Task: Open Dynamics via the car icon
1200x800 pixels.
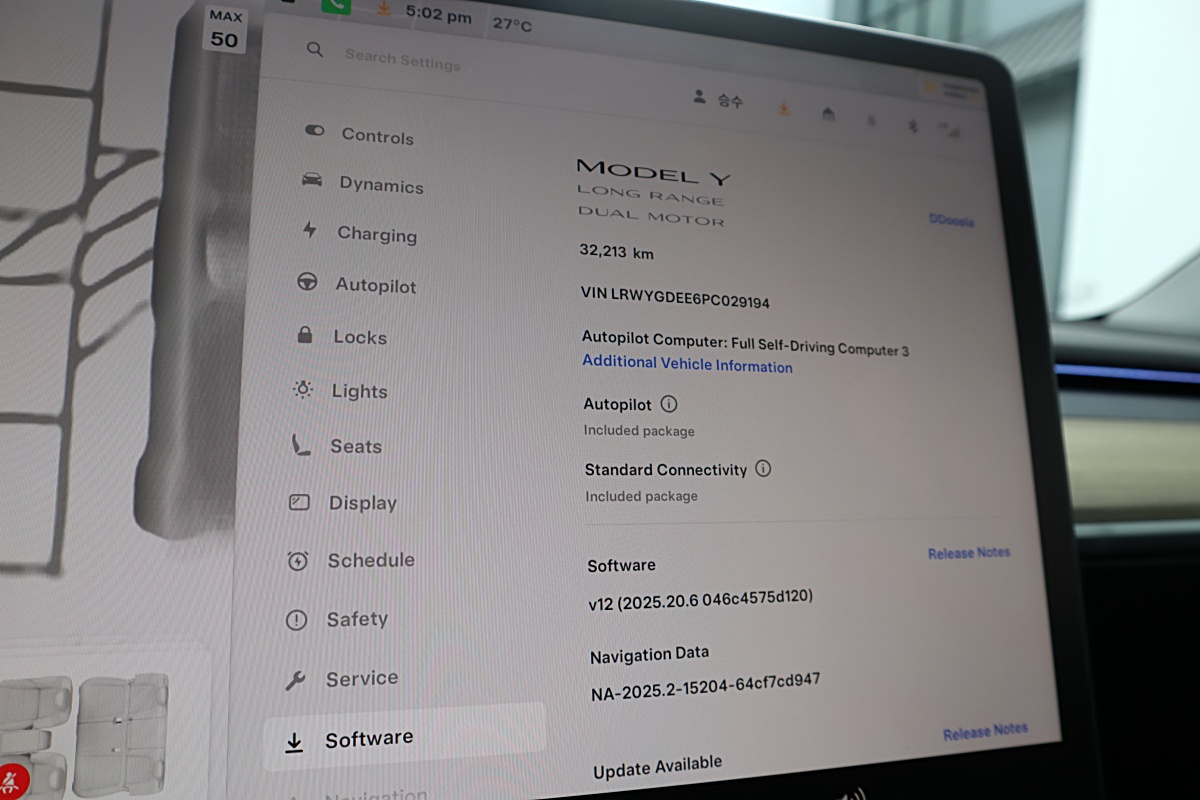Action: pos(312,180)
